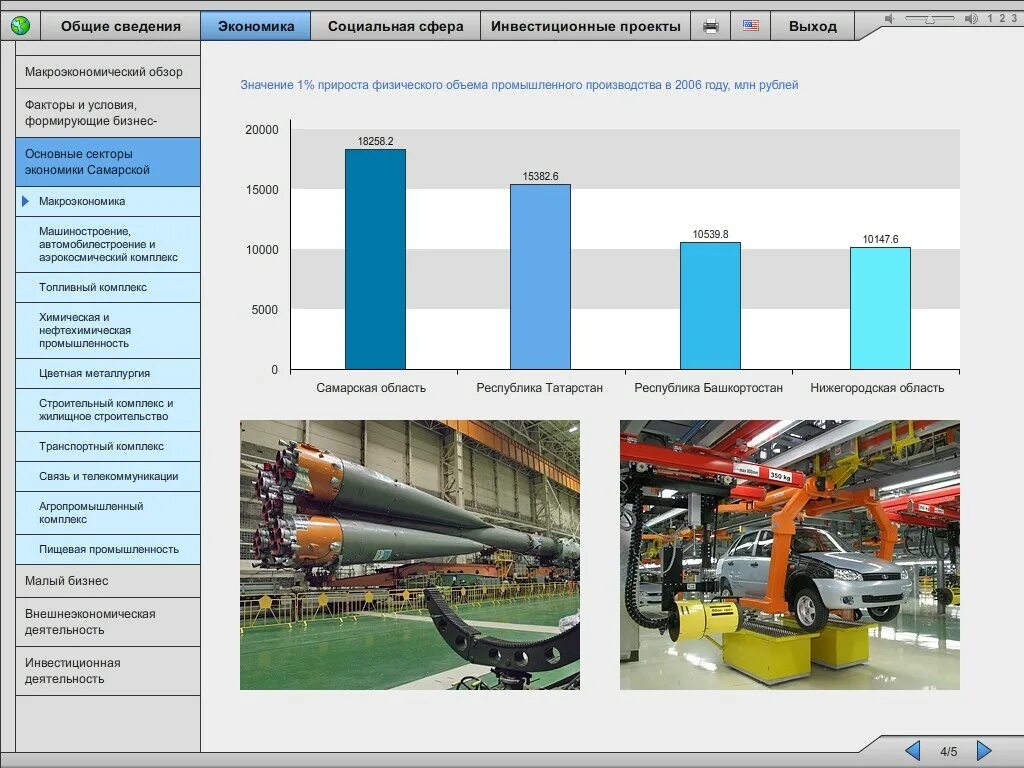Lower volume with the quiet speaker icon
The width and height of the screenshot is (1024, 768).
(x=889, y=19)
